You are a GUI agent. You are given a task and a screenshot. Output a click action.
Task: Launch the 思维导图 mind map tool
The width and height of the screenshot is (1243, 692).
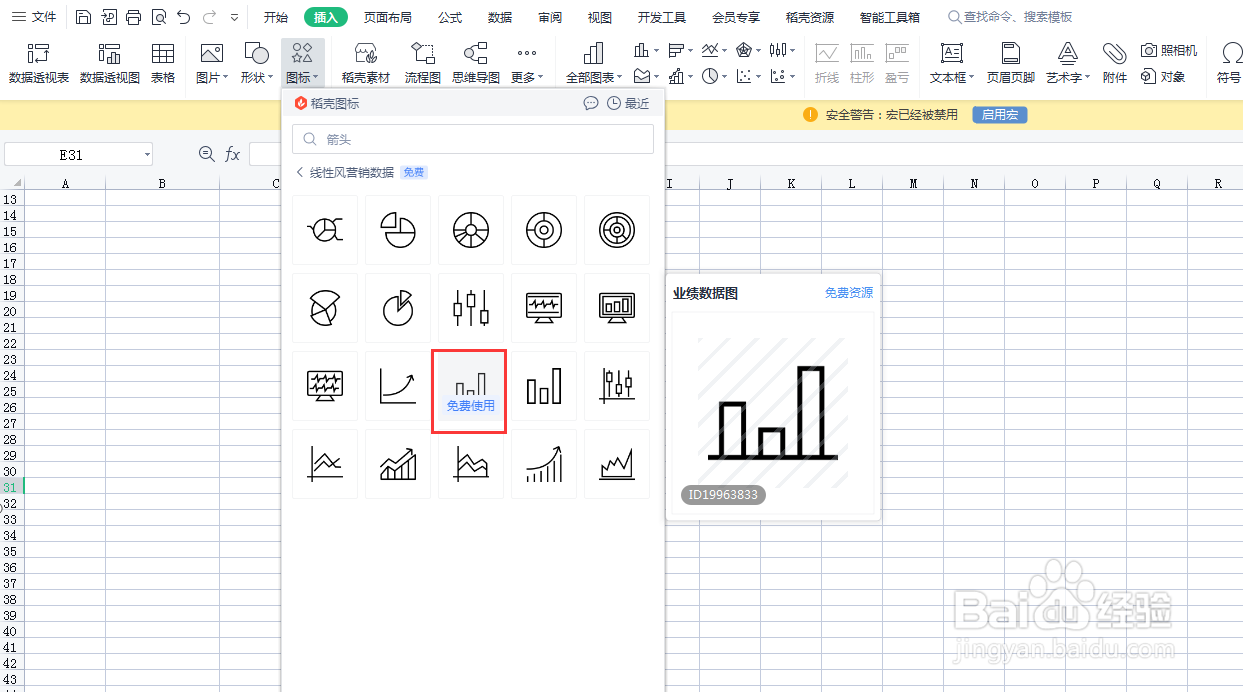tap(475, 62)
